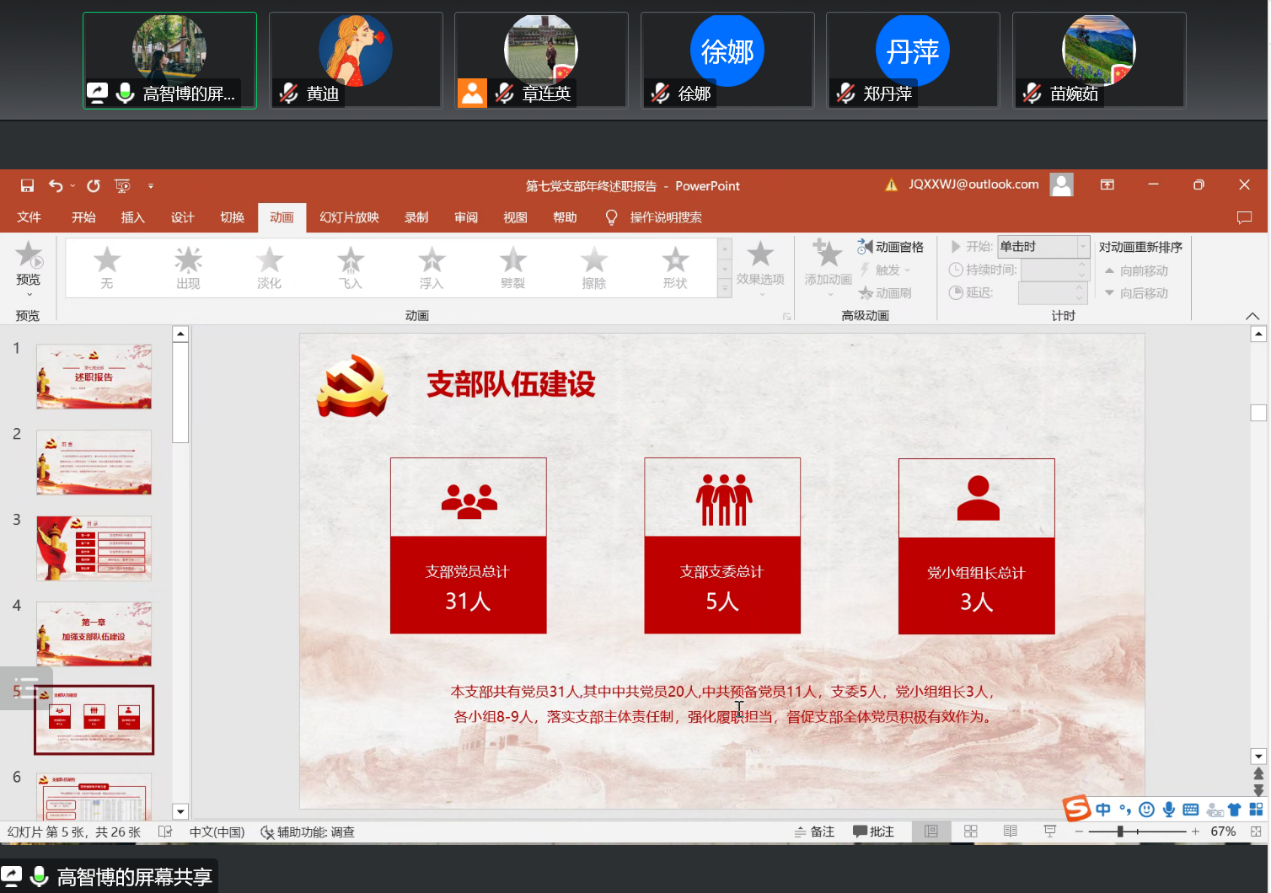Select the 劈裂 animation effect
The width and height of the screenshot is (1271, 893).
click(513, 268)
